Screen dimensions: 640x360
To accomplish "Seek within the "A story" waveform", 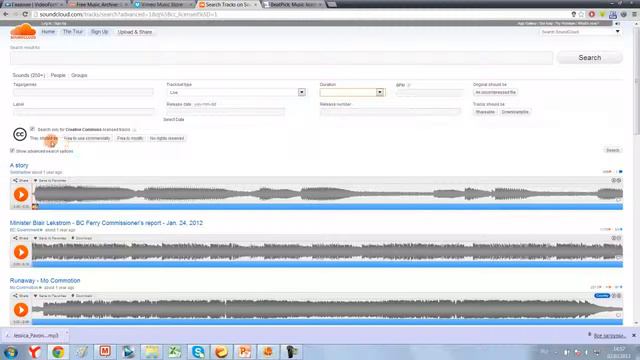I will click(x=327, y=193).
